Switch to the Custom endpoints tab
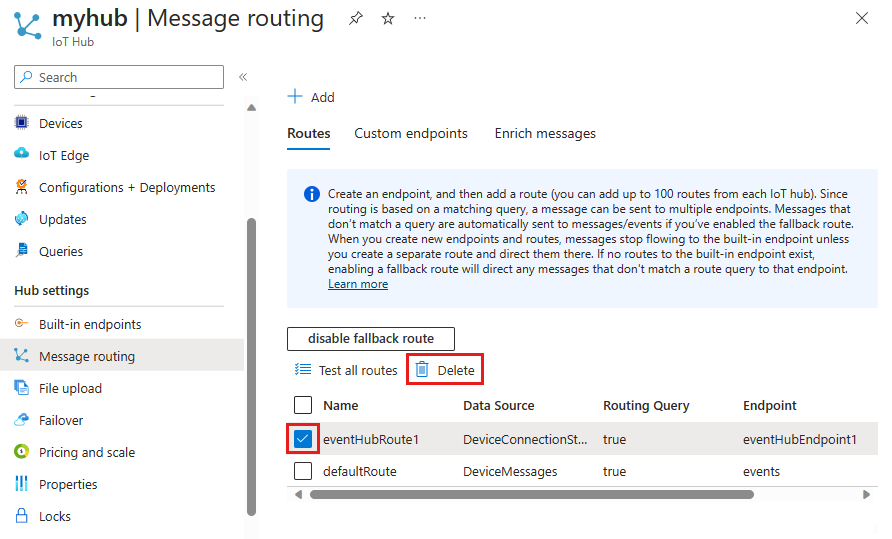 [410, 133]
